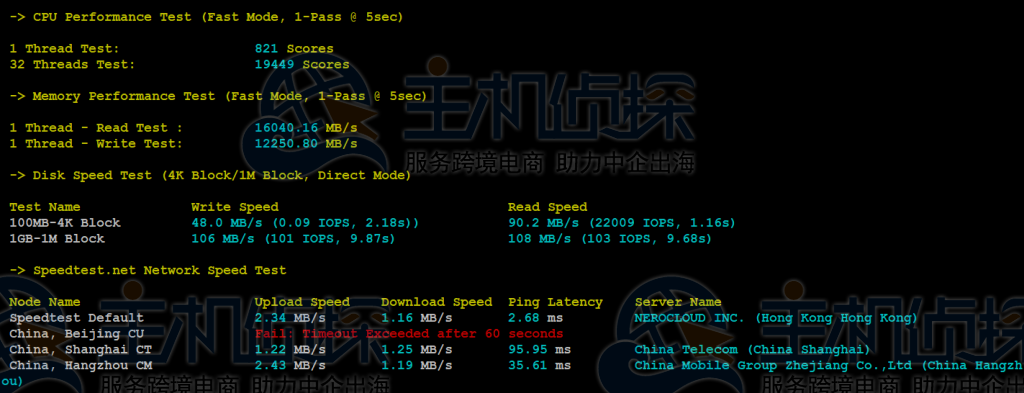Click the Memory Performance Test heading
The height and width of the screenshot is (393, 1024).
pos(218,96)
